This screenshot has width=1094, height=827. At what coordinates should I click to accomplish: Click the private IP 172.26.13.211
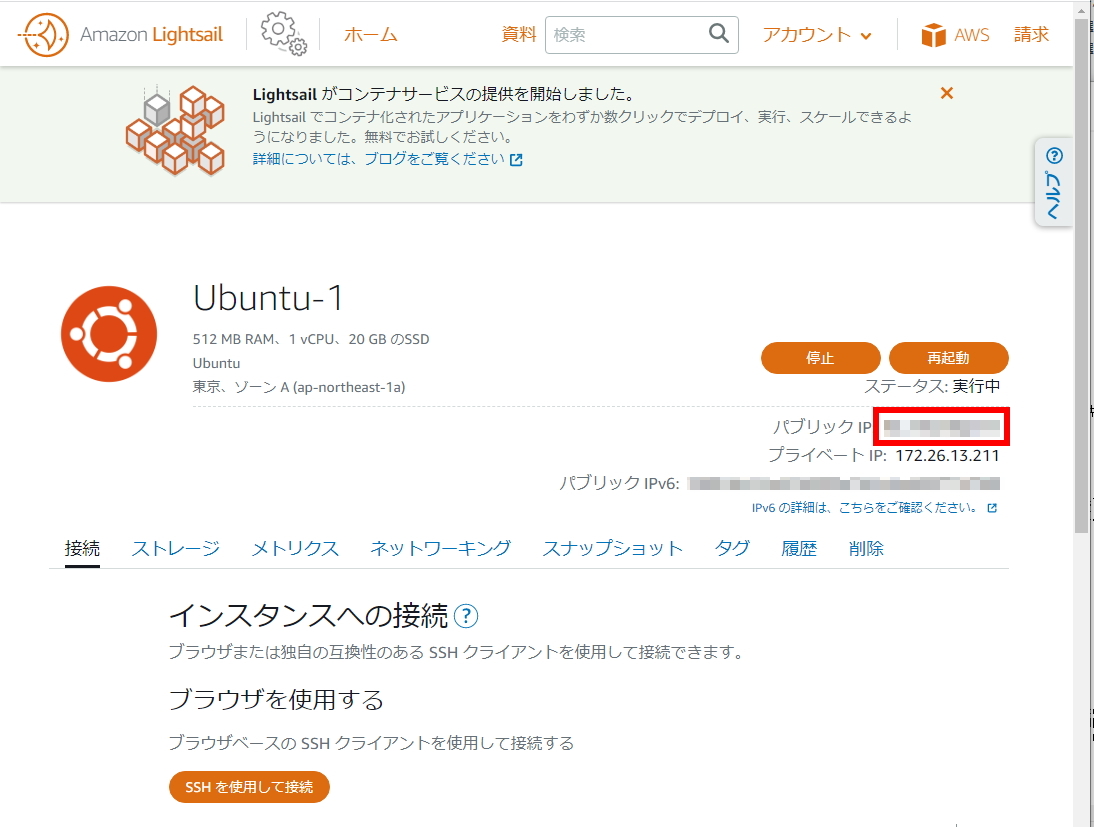947,456
